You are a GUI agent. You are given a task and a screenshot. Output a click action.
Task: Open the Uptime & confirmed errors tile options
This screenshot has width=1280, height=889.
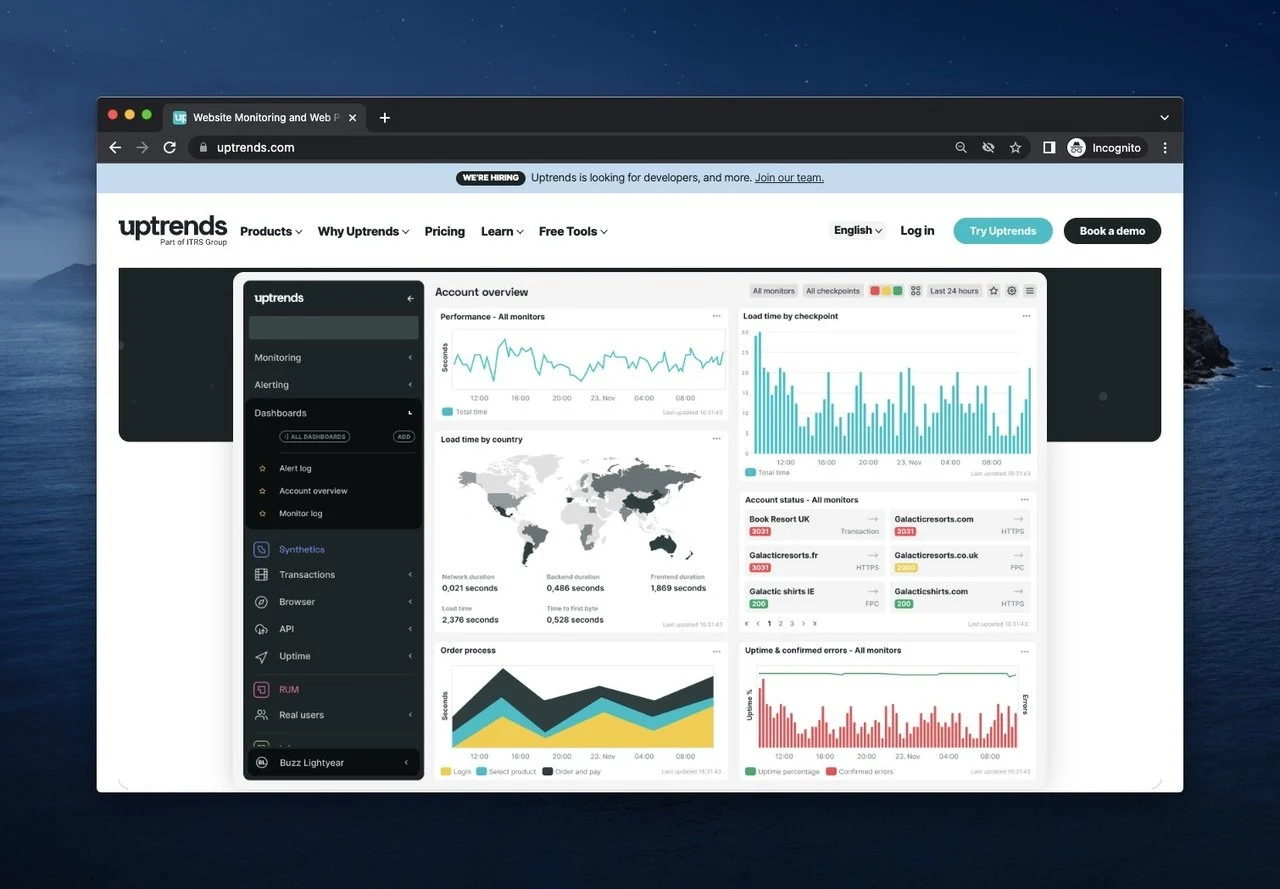1025,650
